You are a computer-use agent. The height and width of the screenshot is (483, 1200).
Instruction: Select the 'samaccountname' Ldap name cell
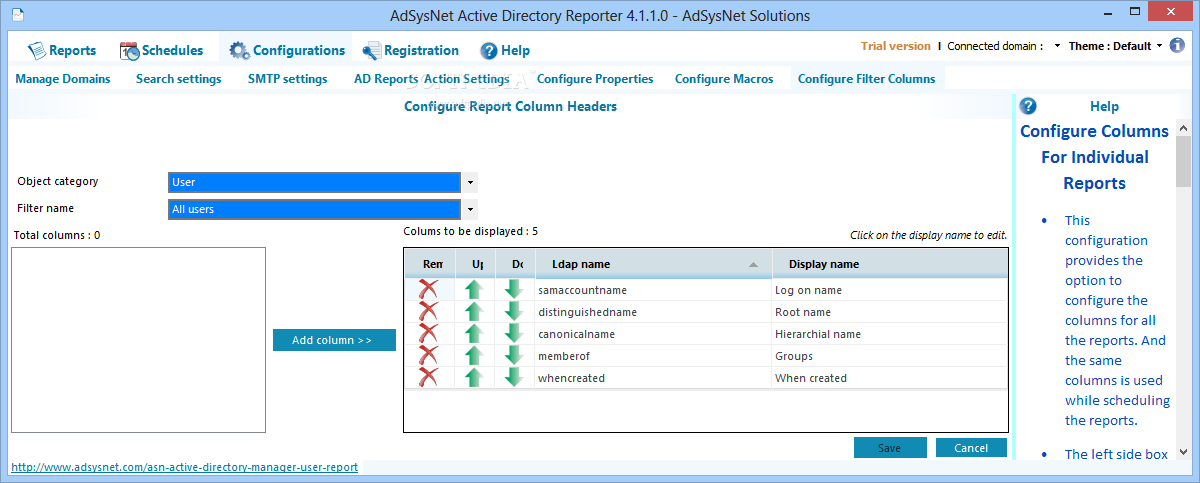coord(652,290)
